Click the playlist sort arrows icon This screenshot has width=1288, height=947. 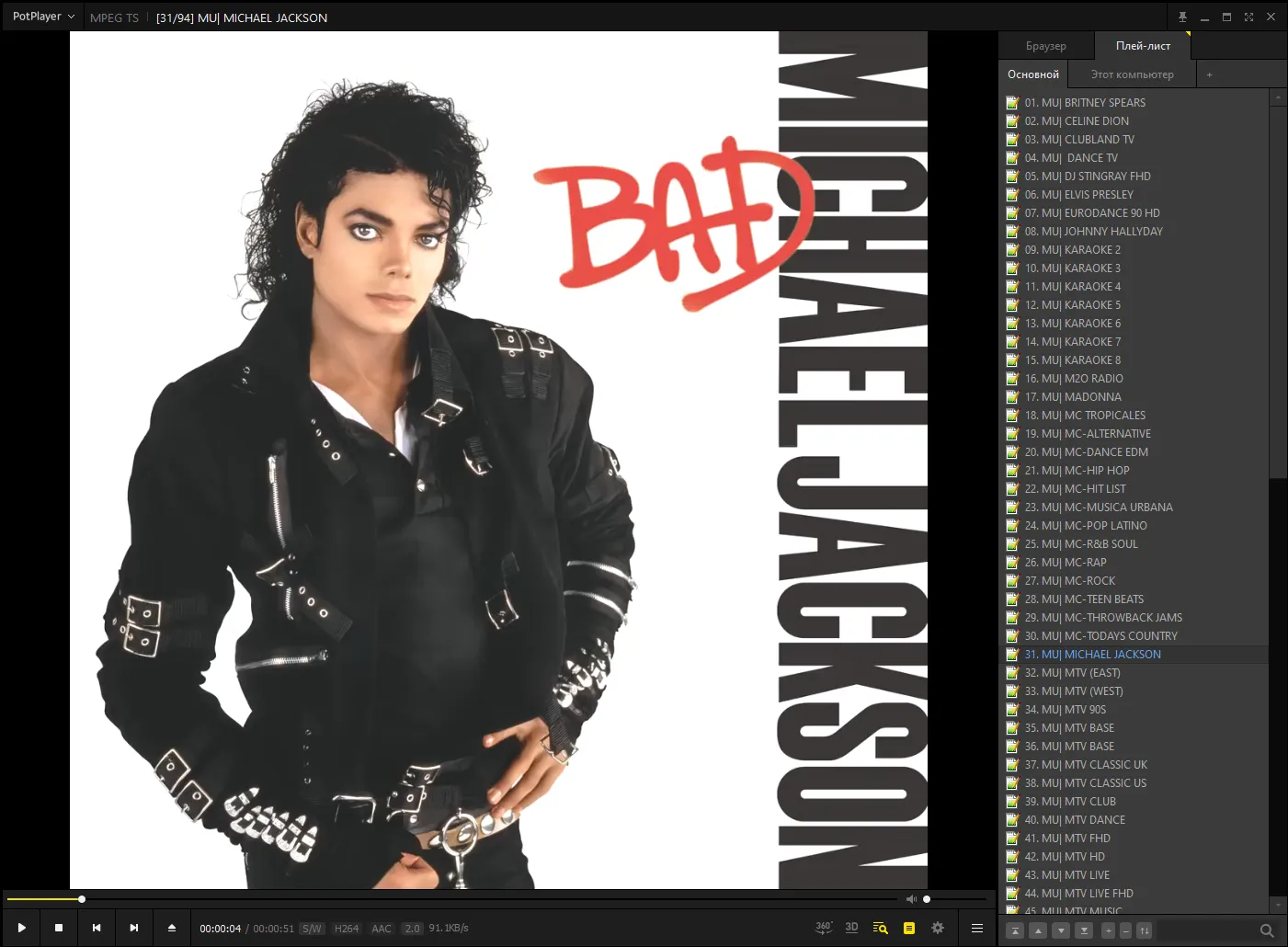pos(1145,930)
